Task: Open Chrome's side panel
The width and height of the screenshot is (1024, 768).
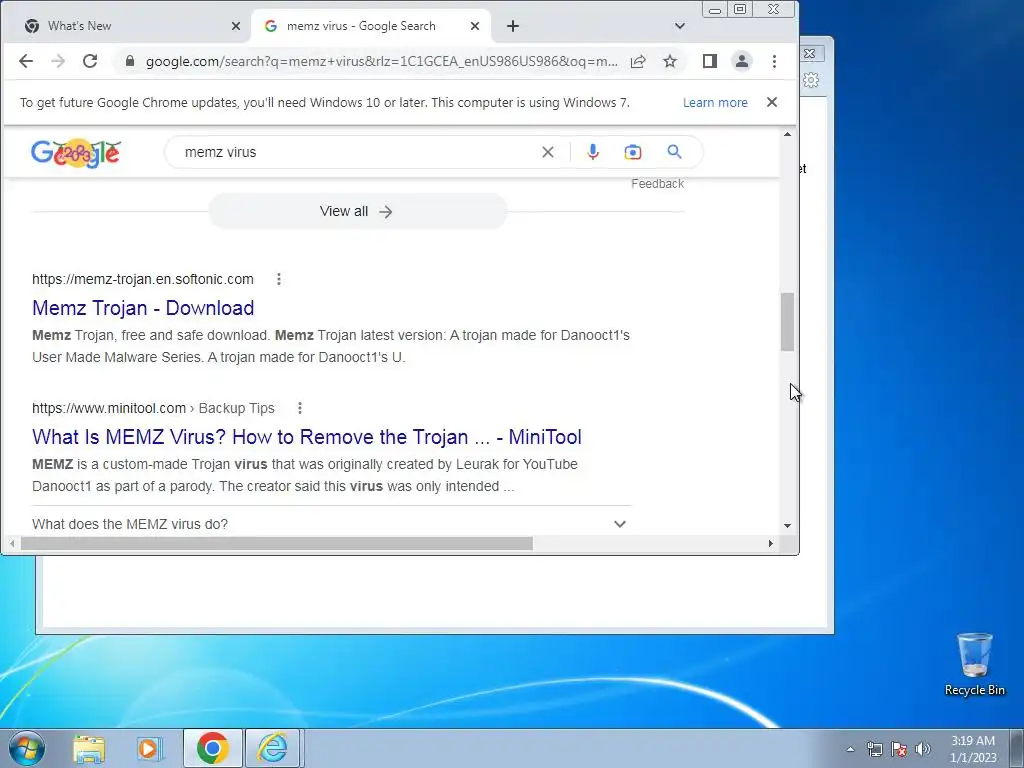Action: [x=710, y=61]
